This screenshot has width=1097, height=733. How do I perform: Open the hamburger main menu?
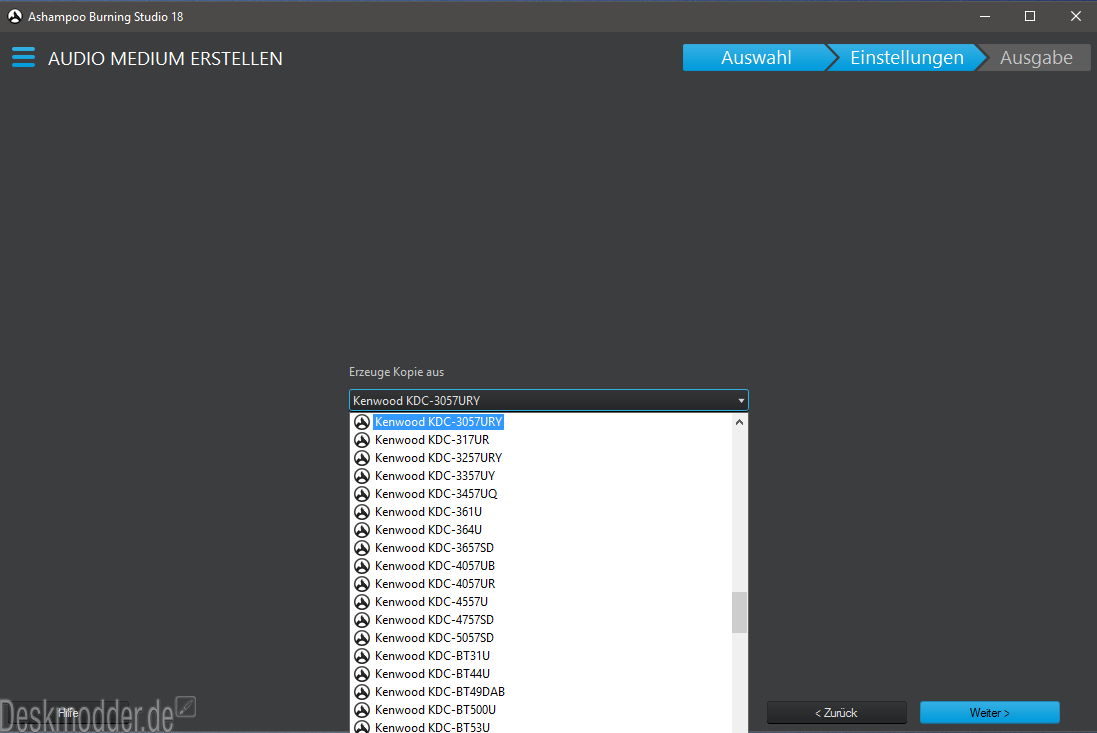23,57
